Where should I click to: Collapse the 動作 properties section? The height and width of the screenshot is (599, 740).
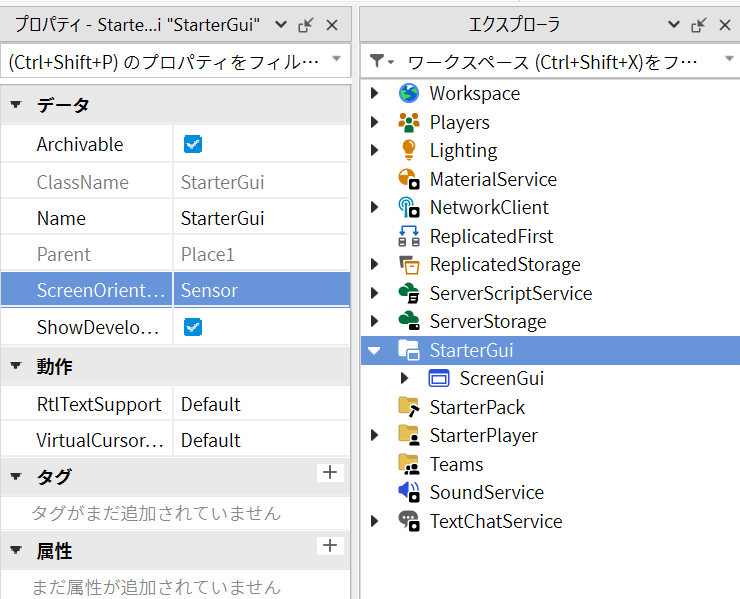click(16, 365)
